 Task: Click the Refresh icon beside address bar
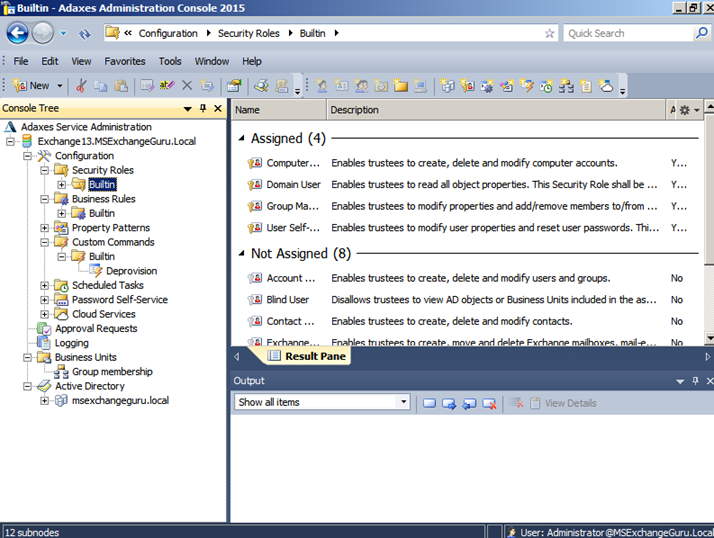tap(85, 33)
